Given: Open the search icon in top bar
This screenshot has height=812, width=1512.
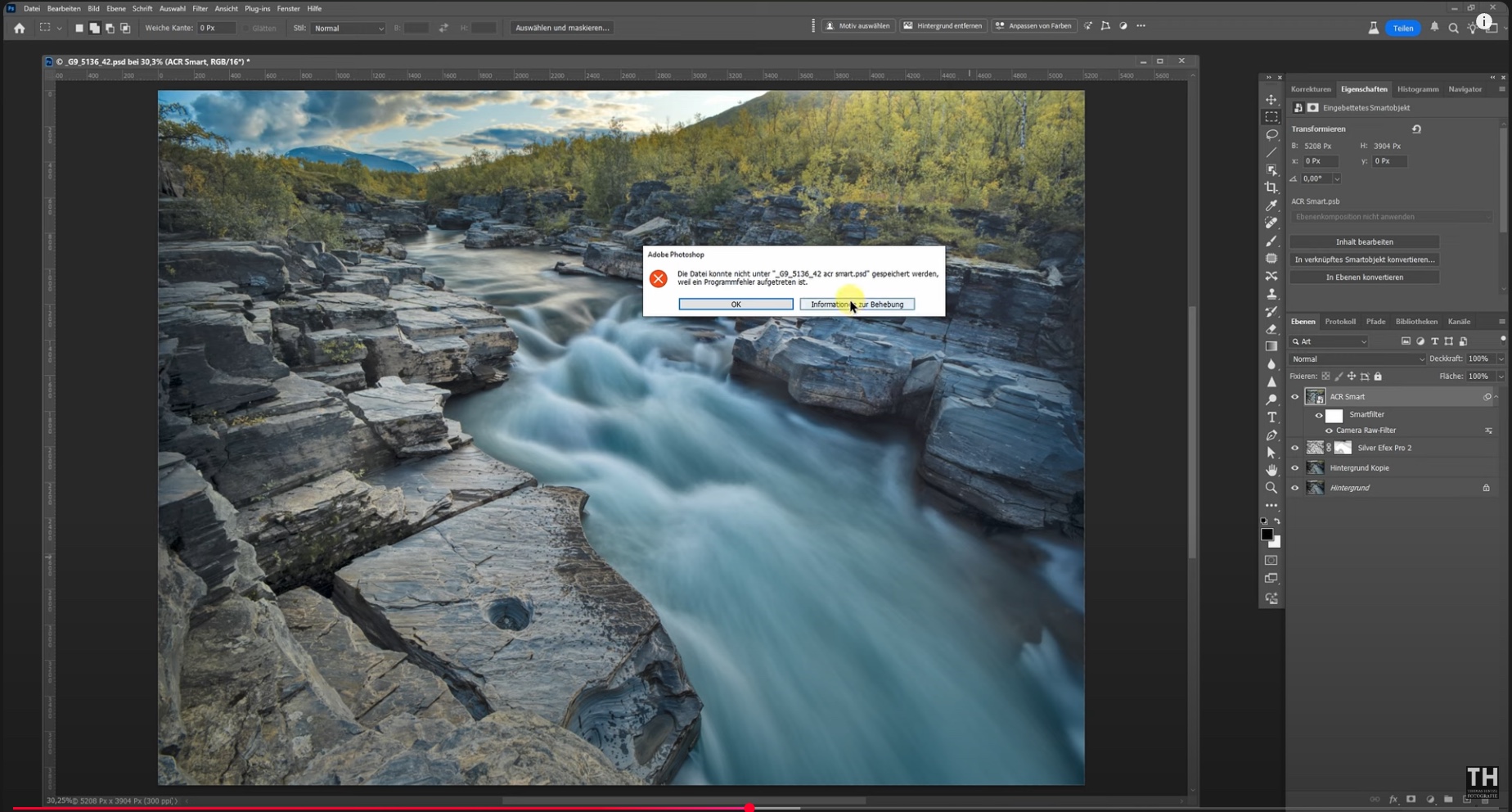Looking at the screenshot, I should [x=1454, y=28].
